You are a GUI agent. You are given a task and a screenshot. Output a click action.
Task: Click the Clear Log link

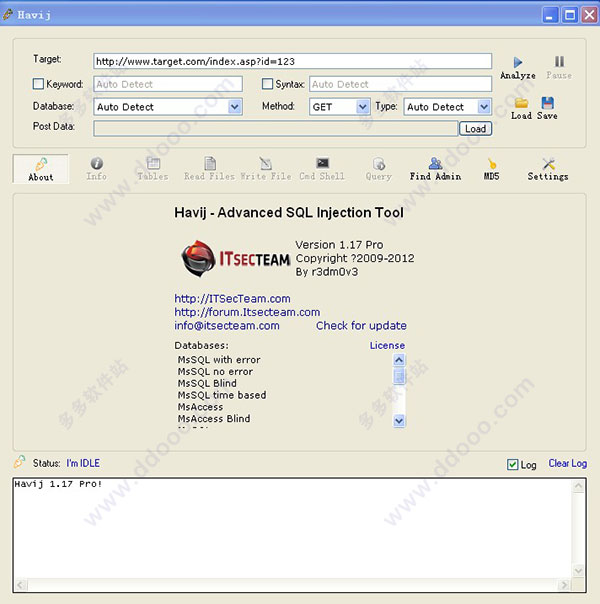click(568, 463)
